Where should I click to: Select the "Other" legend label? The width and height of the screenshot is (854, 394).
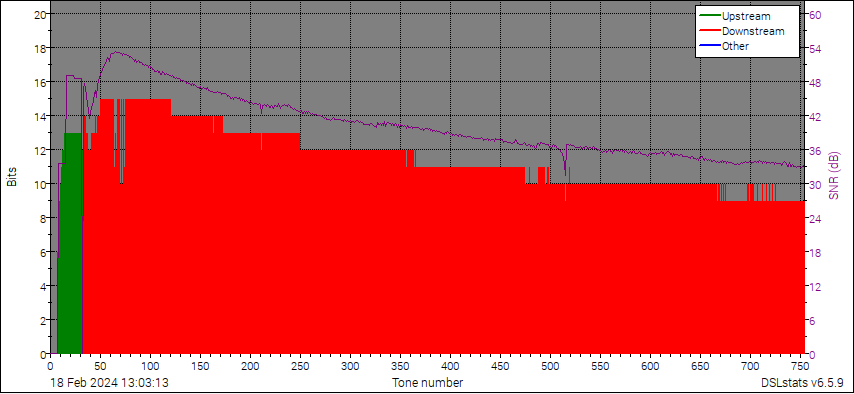(735, 46)
